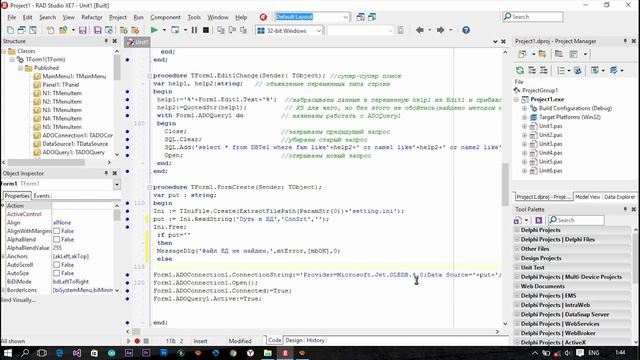This screenshot has width=640, height=360.
Task: Pause the running program
Action: 194,30
